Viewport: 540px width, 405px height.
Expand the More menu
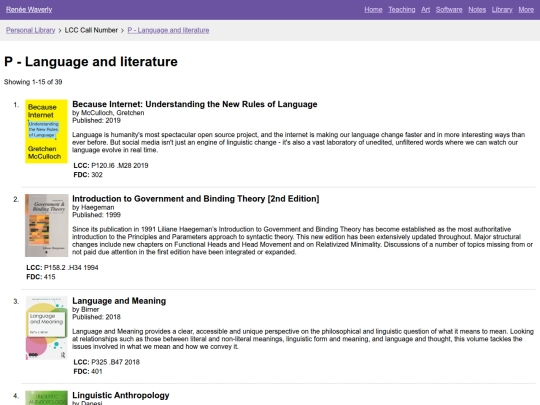coord(526,10)
